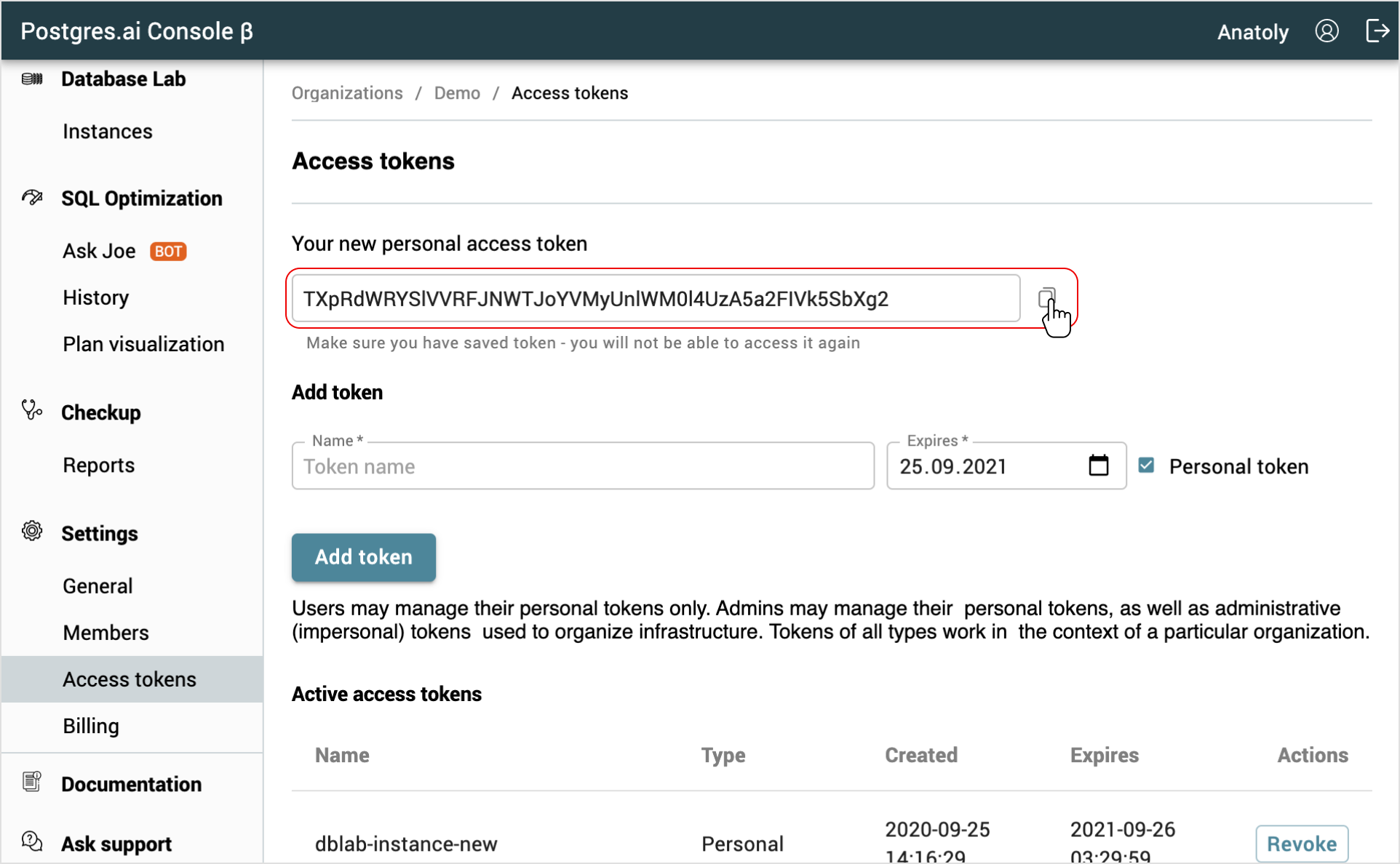Click the Database Lab section icon

(32, 79)
